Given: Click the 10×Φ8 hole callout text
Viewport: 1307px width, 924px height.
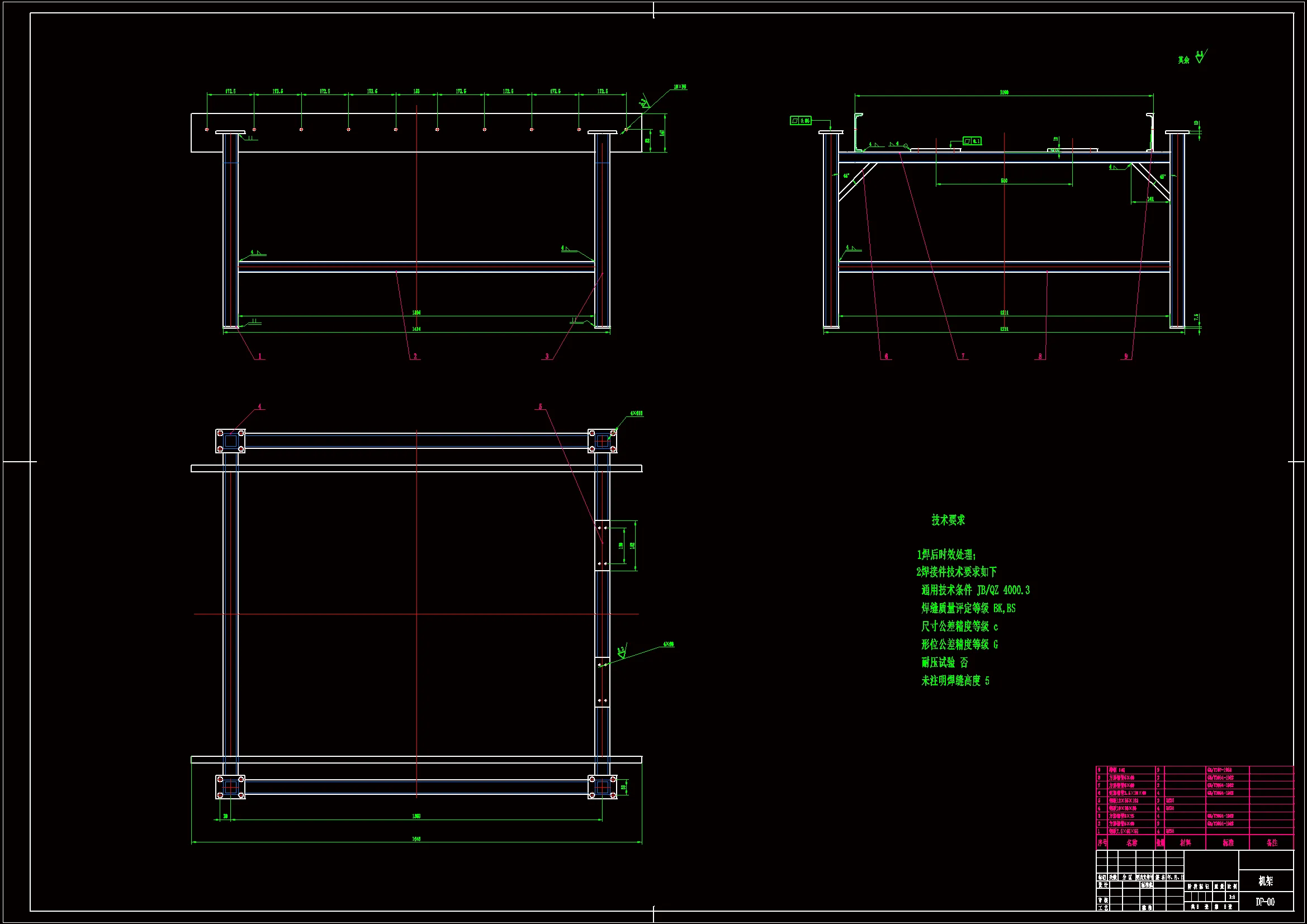Looking at the screenshot, I should tap(680, 87).
